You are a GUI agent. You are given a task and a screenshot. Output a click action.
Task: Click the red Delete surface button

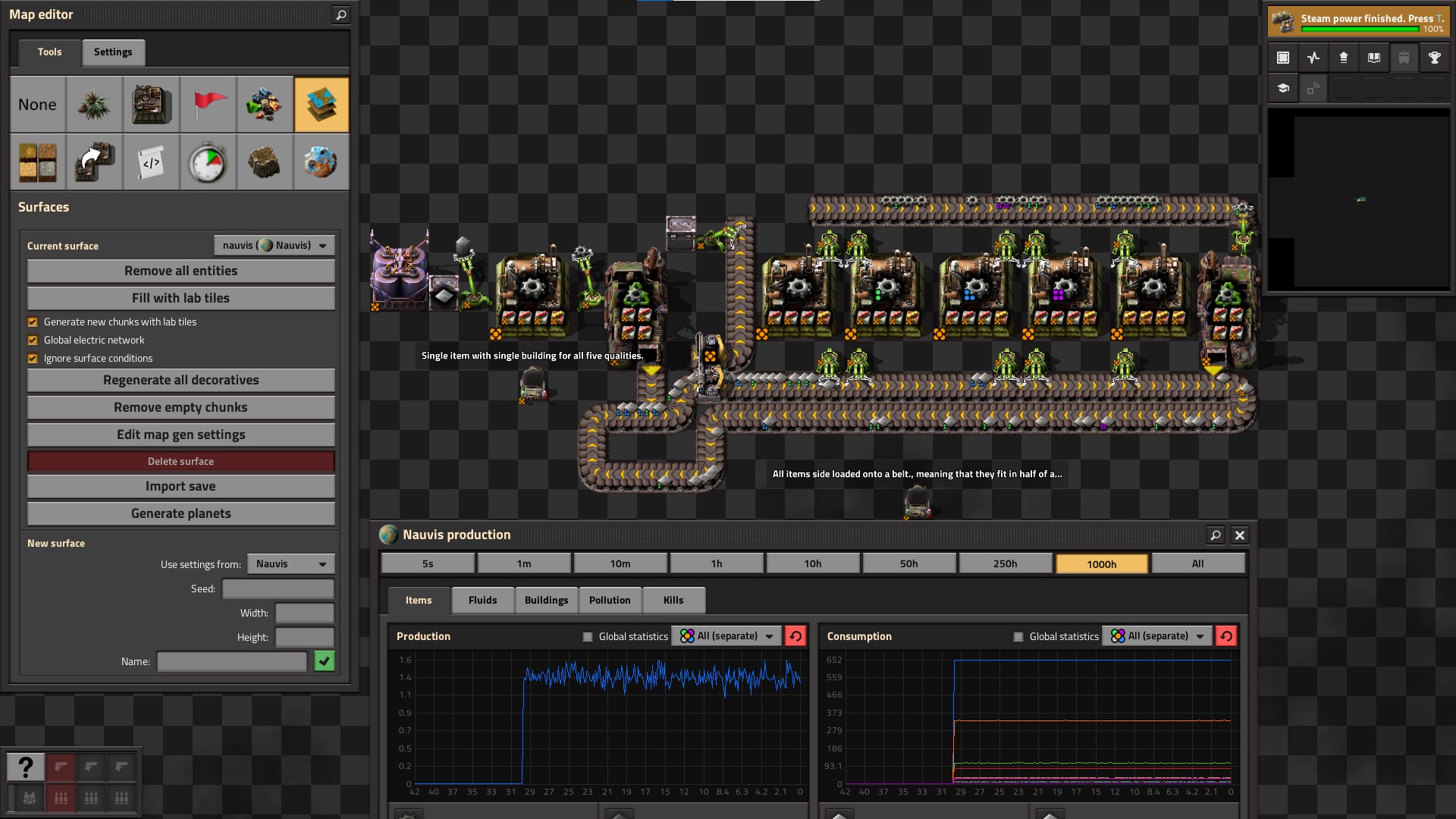(181, 462)
